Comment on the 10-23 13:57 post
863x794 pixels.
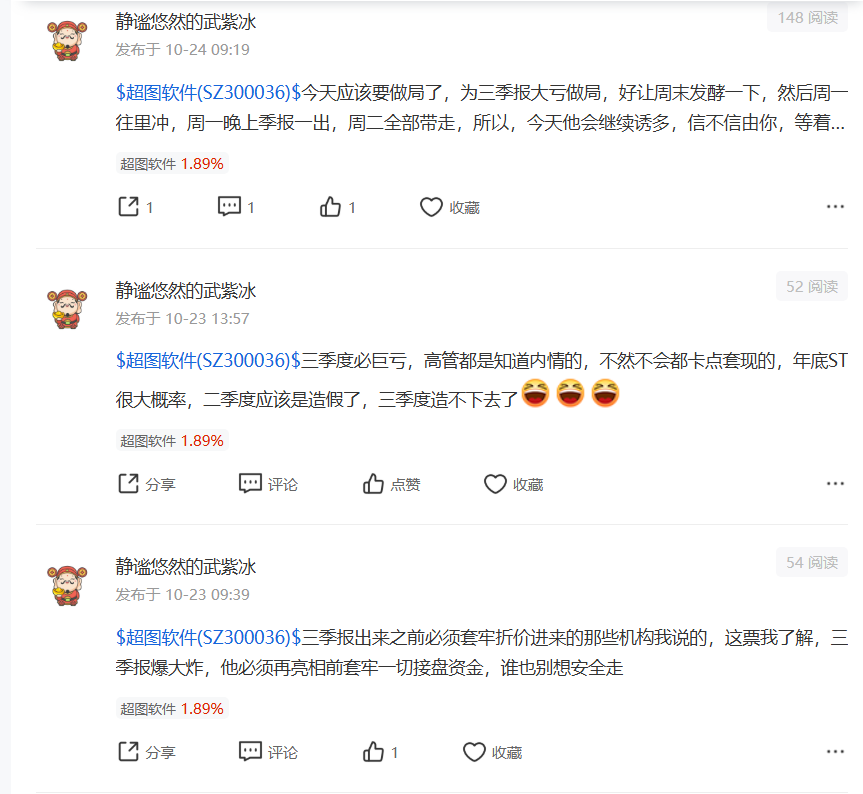click(x=269, y=484)
